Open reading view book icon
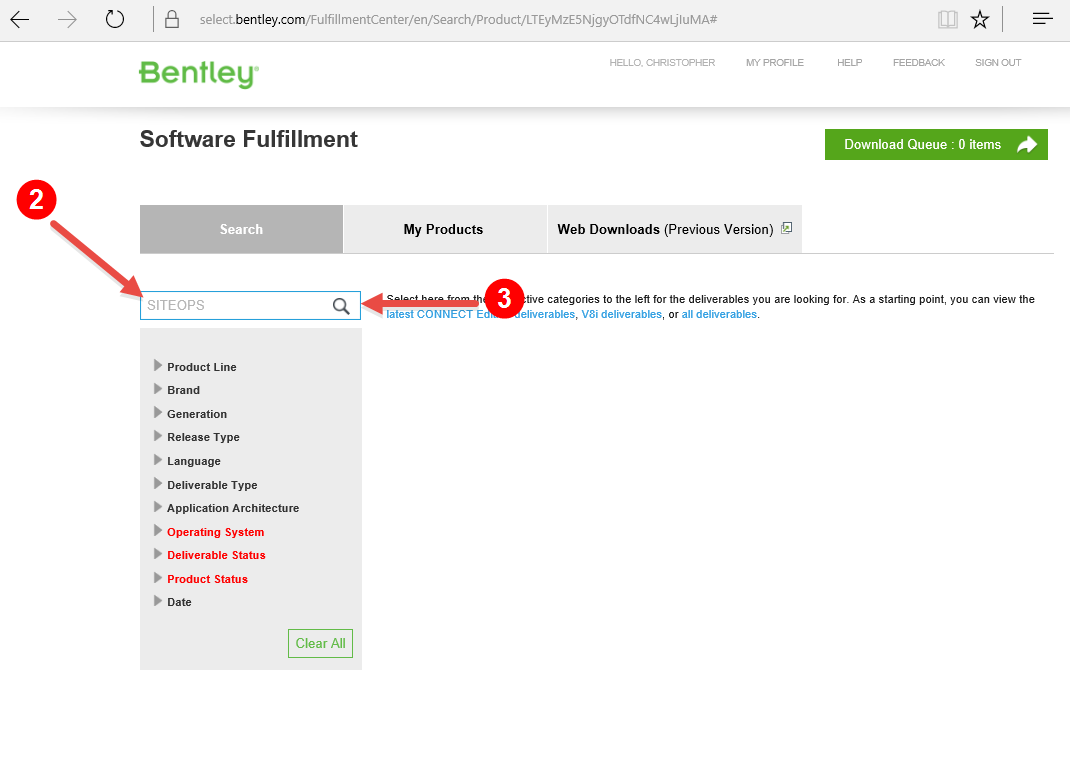The width and height of the screenshot is (1070, 761). tap(948, 19)
